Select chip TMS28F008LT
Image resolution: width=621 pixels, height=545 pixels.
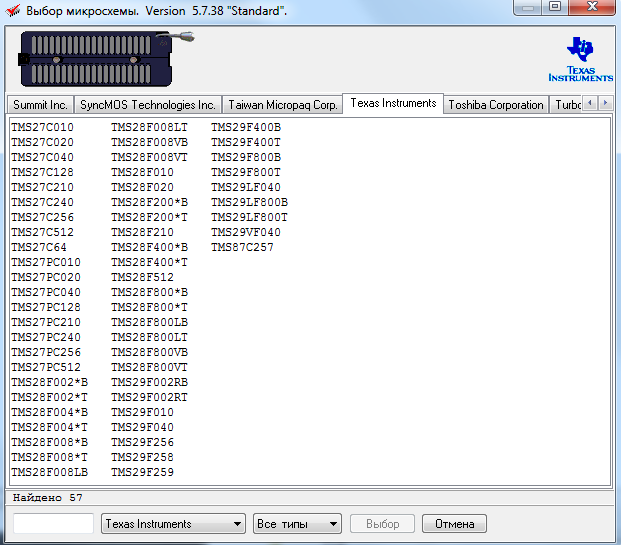[149, 127]
